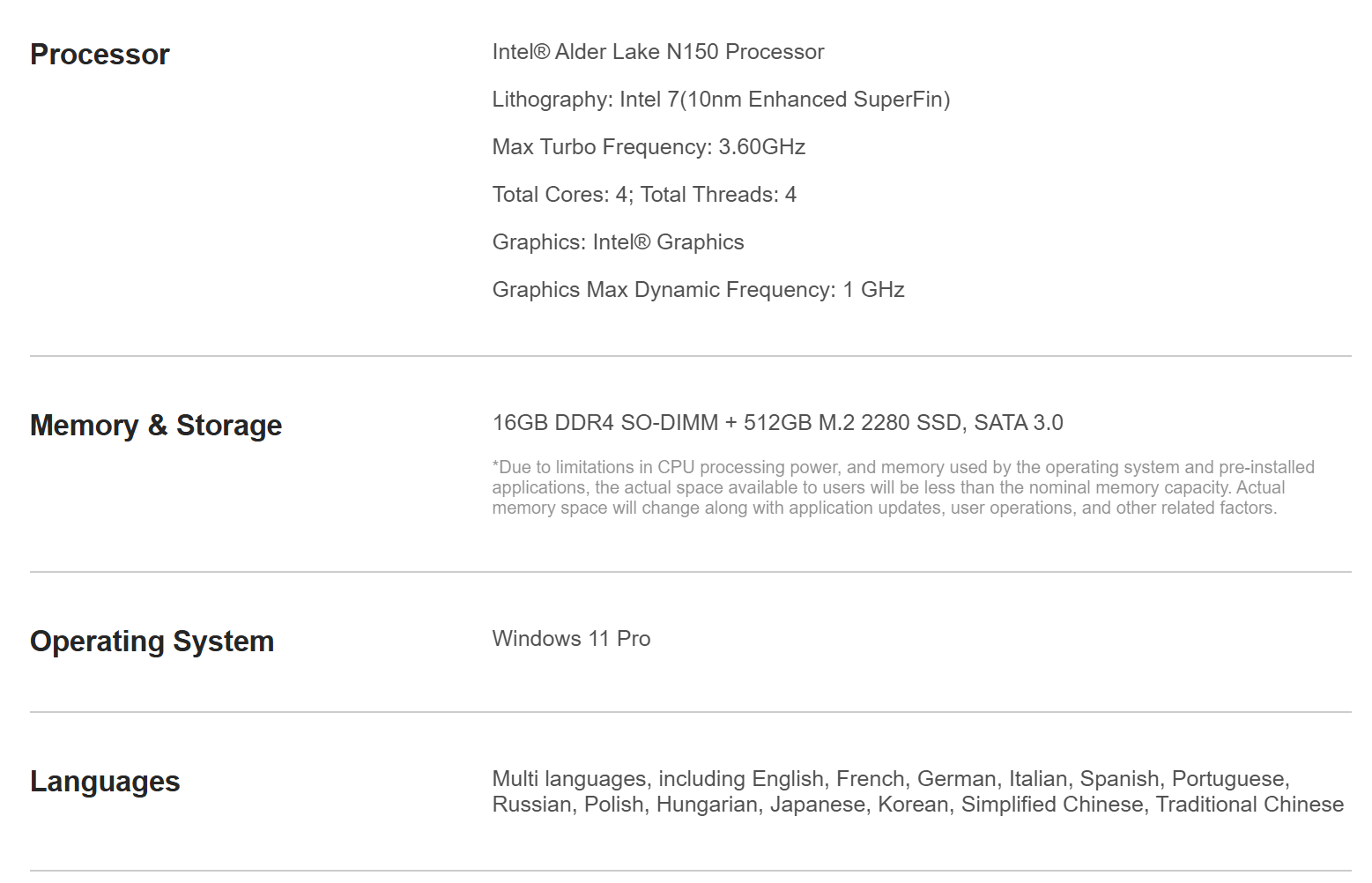This screenshot has width=1372, height=883.
Task: Click the SATA 3.0 text
Action: pyautogui.click(x=1018, y=423)
